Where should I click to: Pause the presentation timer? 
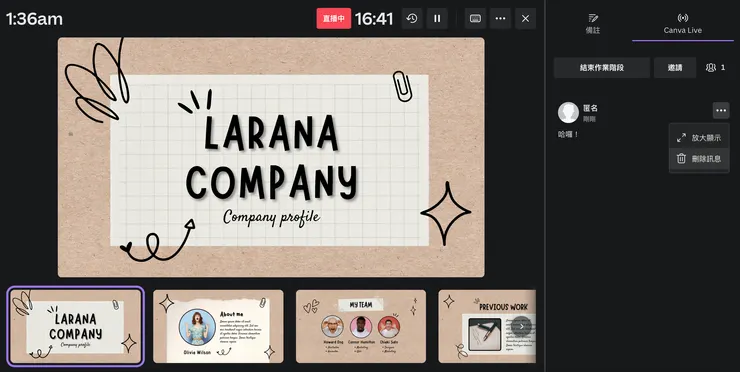437,18
